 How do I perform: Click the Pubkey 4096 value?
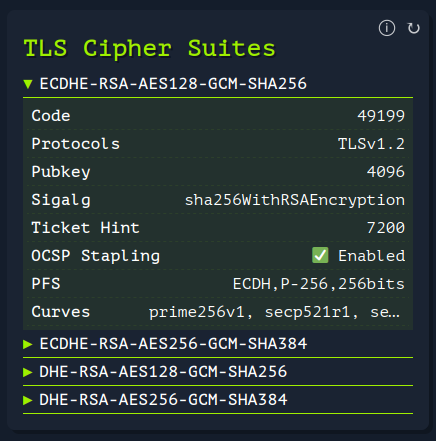(x=386, y=172)
